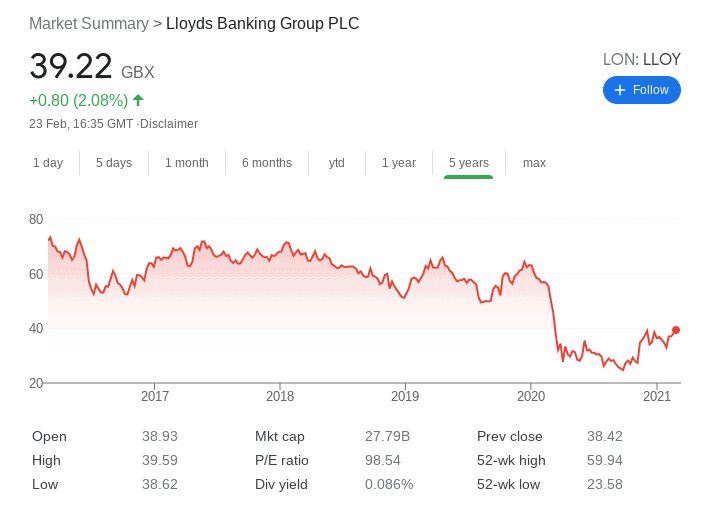Click the 2020 label on chart axis
Image resolution: width=728 pixels, height=511 pixels.
coord(531,396)
